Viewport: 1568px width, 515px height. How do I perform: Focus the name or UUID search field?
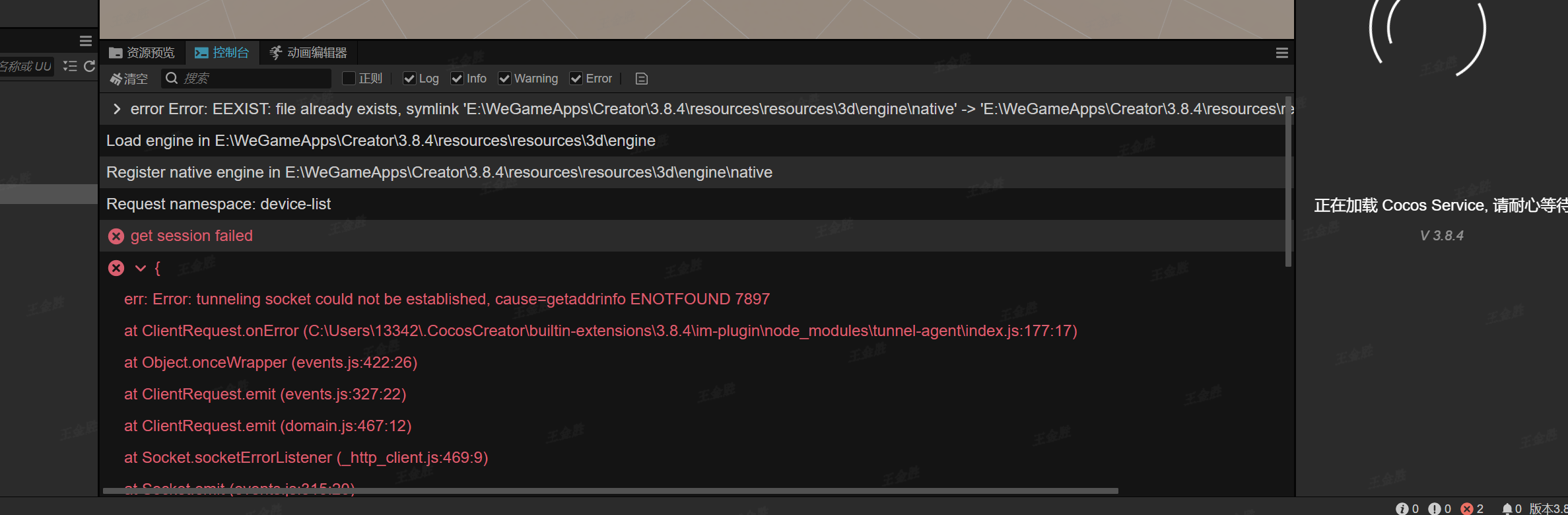point(25,66)
